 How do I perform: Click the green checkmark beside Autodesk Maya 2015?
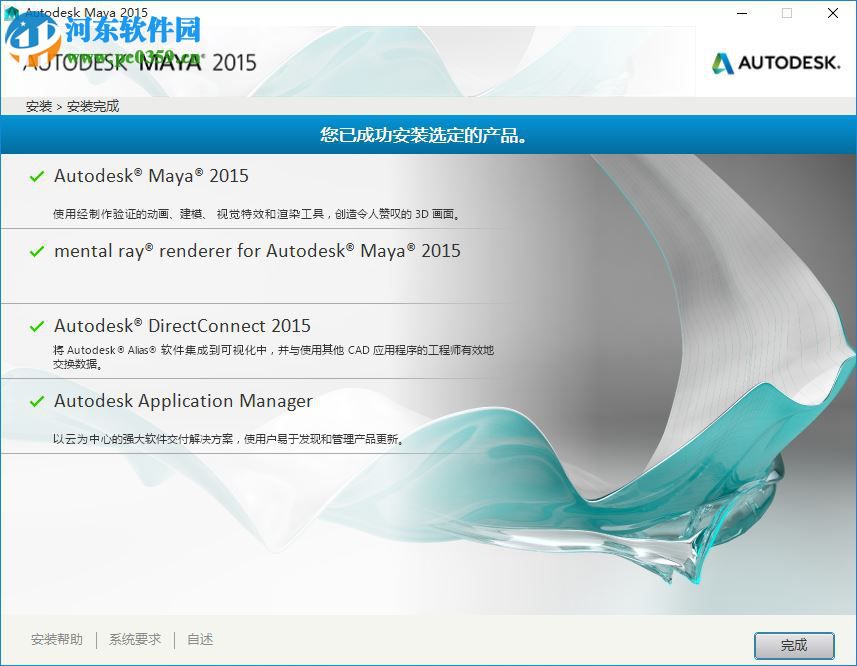click(37, 175)
